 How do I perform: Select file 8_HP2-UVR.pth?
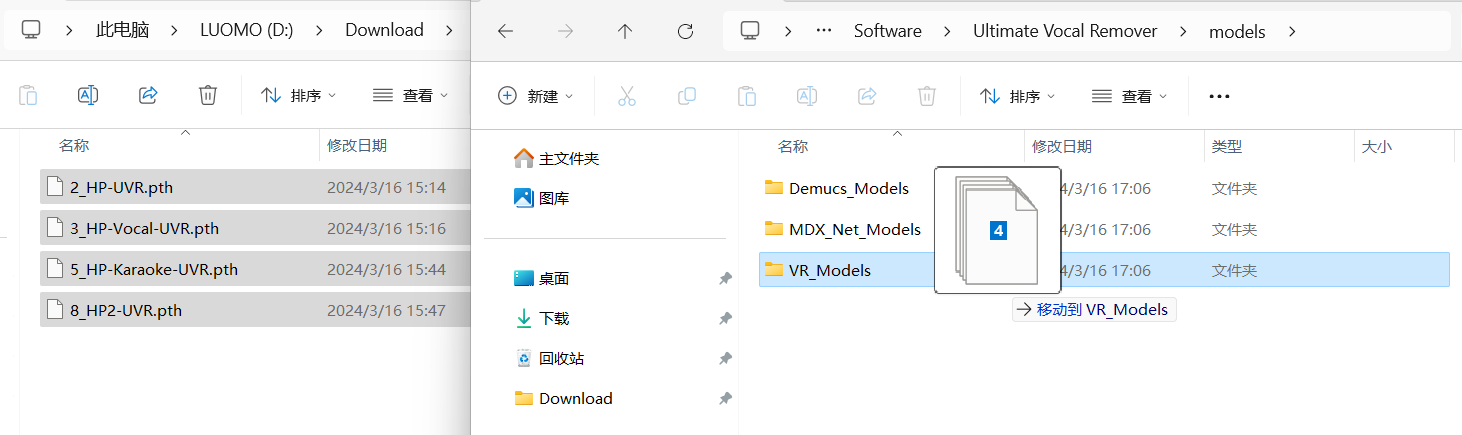coord(255,310)
